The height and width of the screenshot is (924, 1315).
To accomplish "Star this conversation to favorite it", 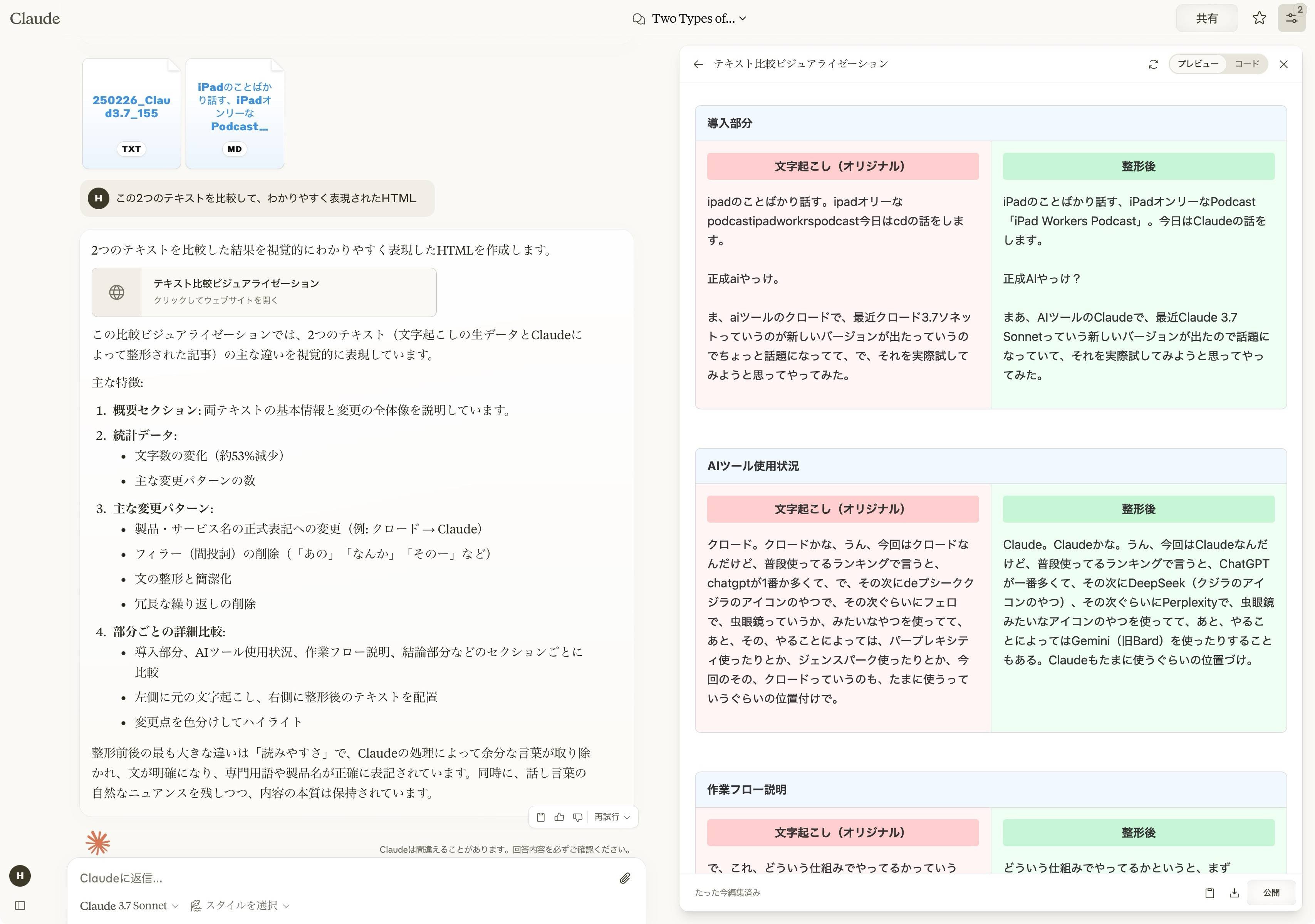I will (x=1260, y=18).
